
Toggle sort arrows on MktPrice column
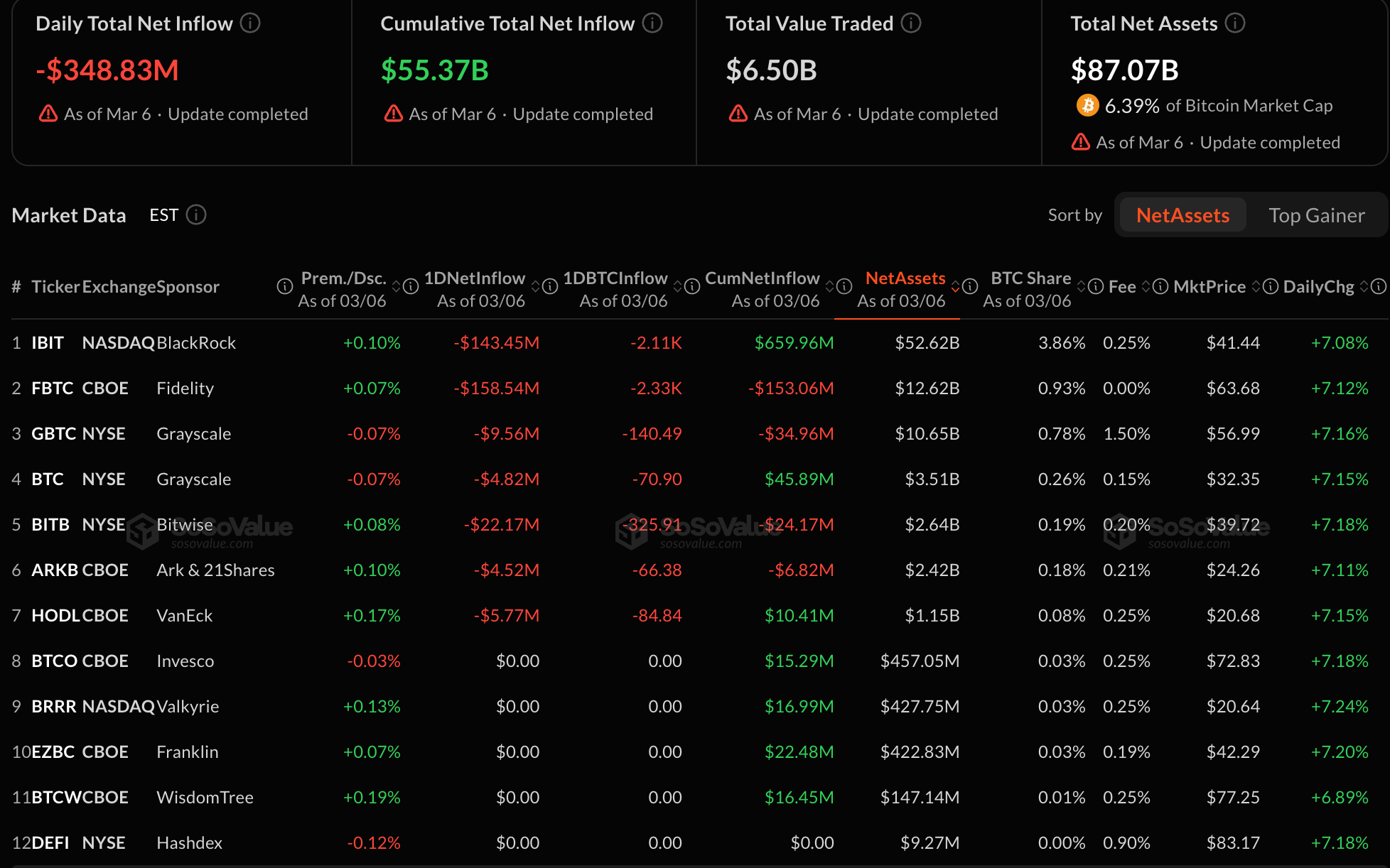pyautogui.click(x=1256, y=286)
